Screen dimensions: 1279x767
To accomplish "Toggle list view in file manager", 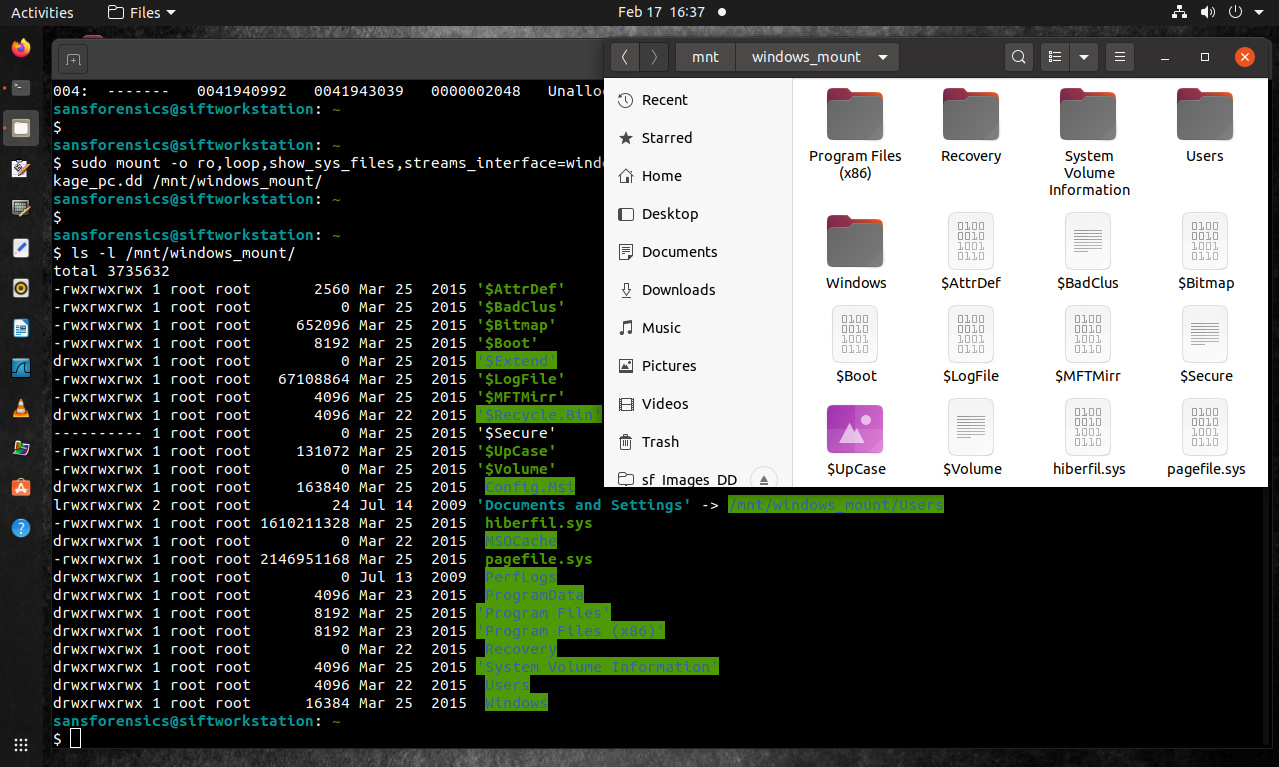I will click(1054, 57).
